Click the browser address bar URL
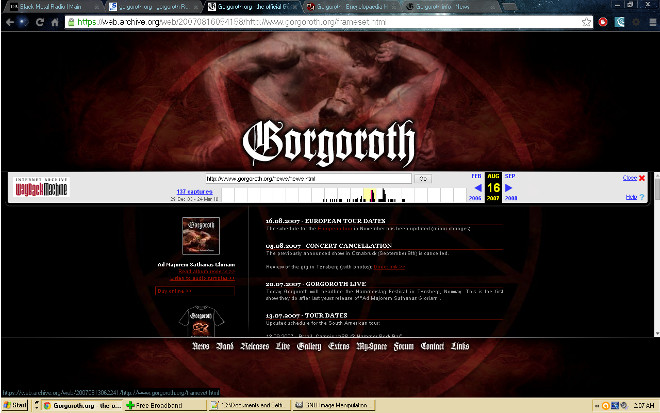The height and width of the screenshot is (413, 660). (328, 22)
